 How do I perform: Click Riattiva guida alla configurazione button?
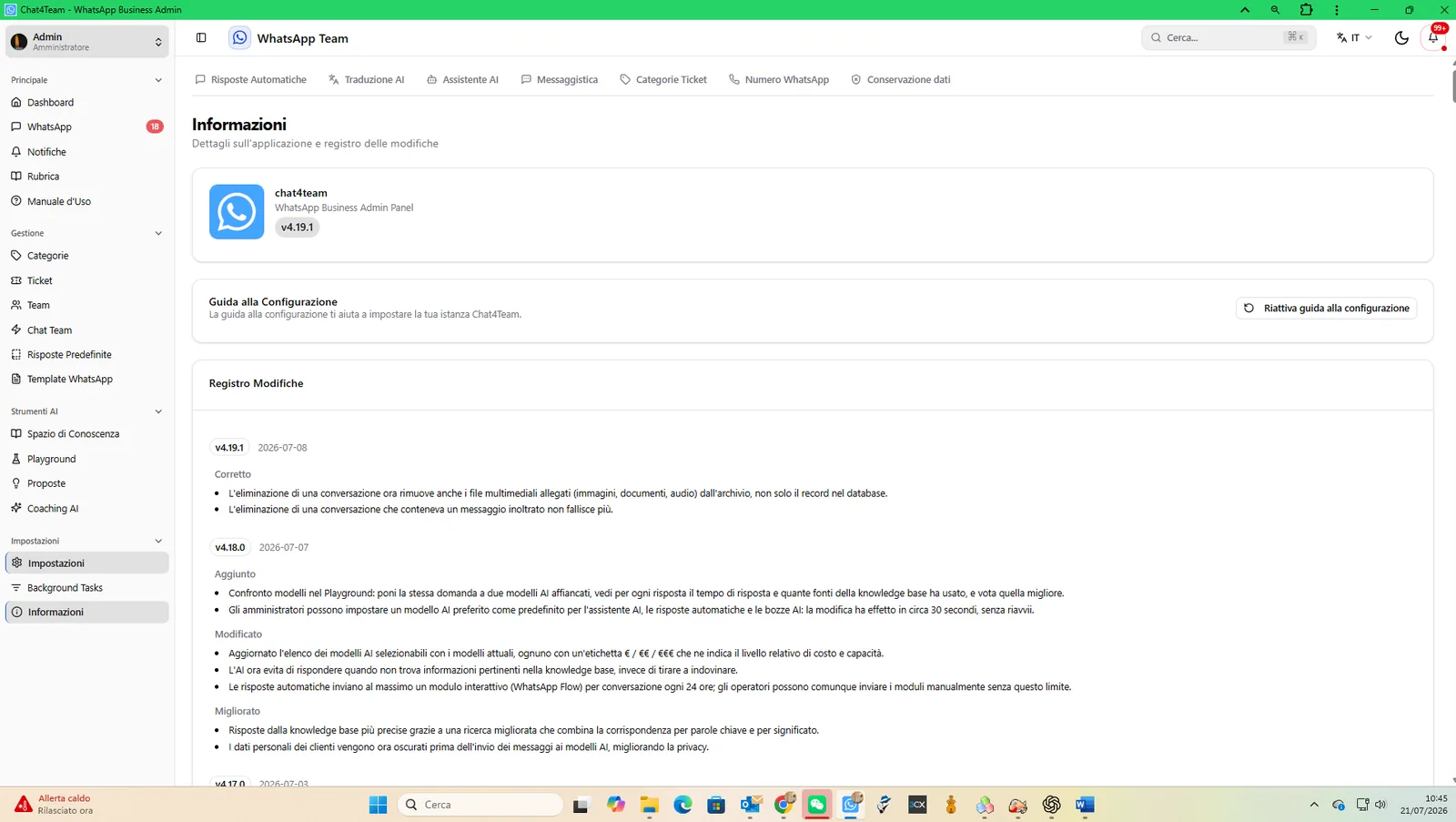(1326, 309)
